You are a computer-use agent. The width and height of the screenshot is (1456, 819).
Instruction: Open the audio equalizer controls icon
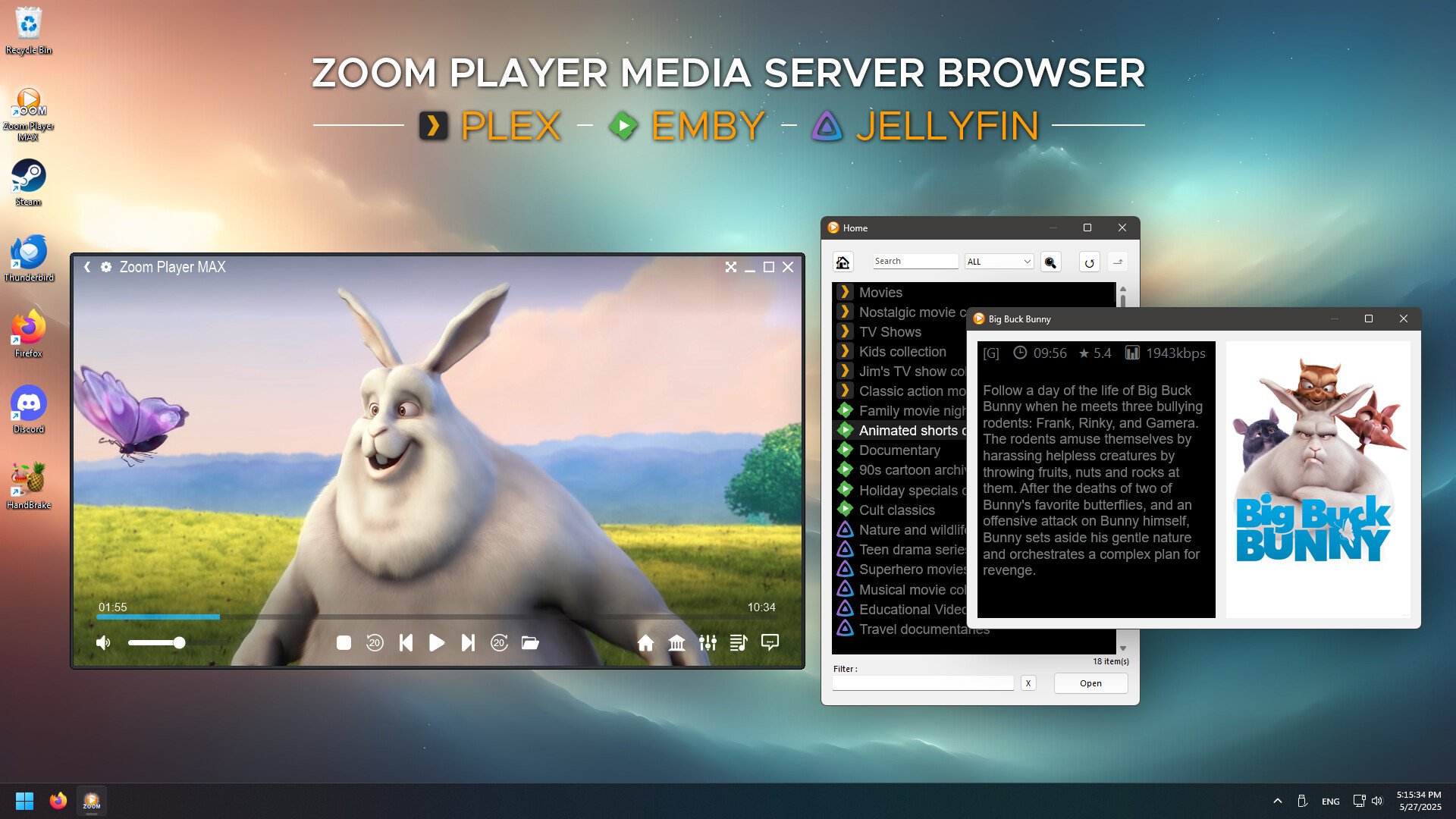708,642
